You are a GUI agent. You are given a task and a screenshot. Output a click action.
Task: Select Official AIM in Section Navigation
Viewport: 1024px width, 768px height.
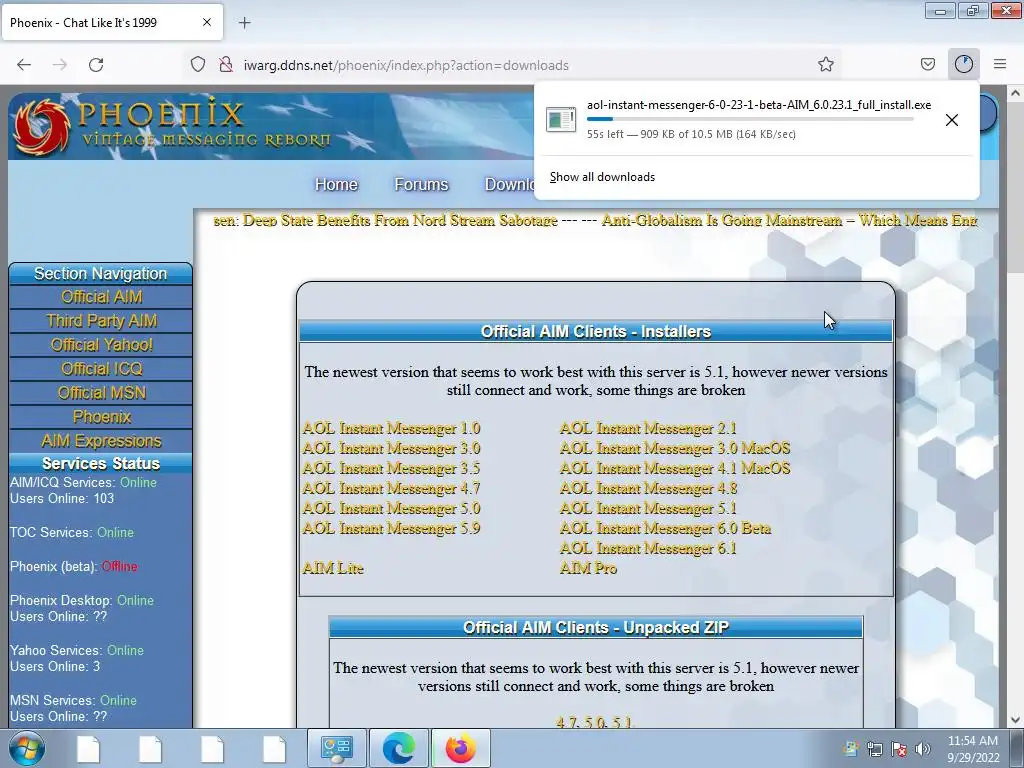click(x=101, y=297)
